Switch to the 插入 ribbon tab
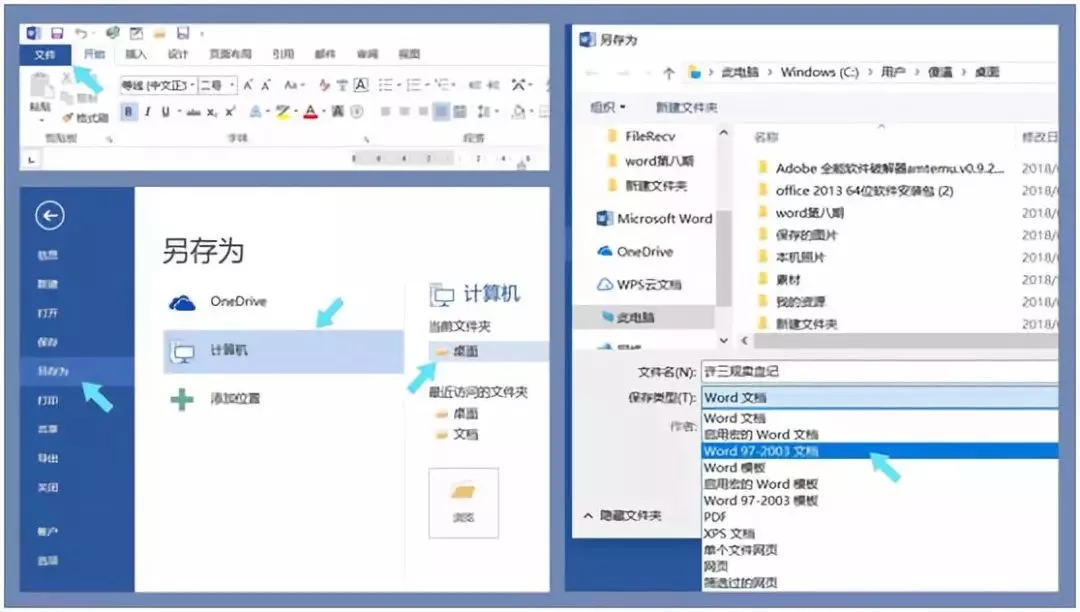 (x=137, y=54)
